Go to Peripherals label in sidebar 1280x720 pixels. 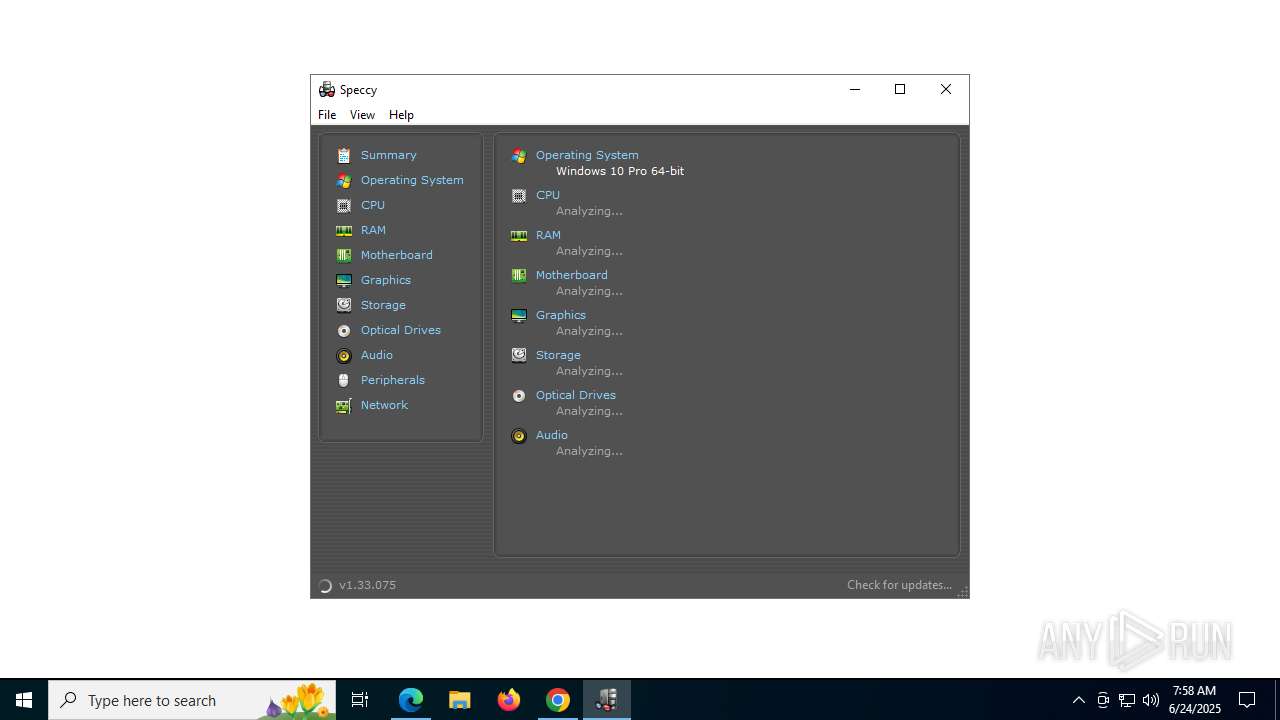[393, 380]
